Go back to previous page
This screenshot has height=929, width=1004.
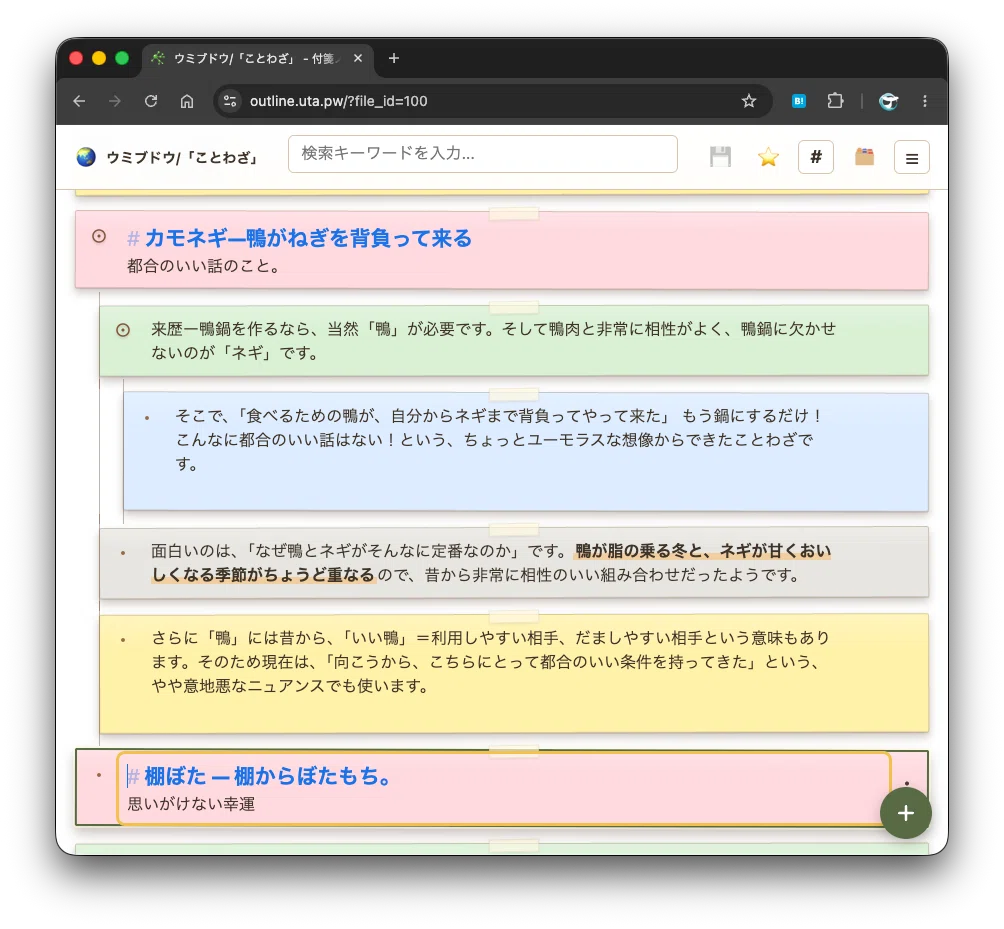[x=79, y=101]
